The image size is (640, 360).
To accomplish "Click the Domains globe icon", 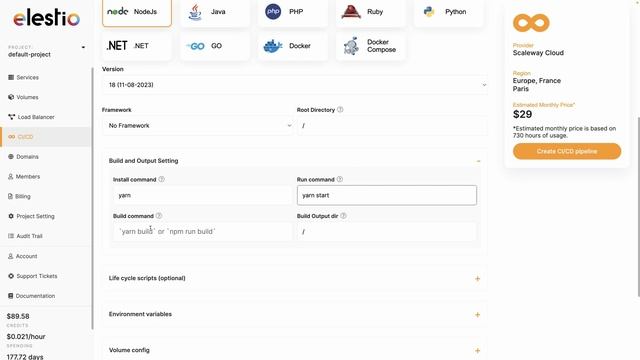I will [11, 156].
